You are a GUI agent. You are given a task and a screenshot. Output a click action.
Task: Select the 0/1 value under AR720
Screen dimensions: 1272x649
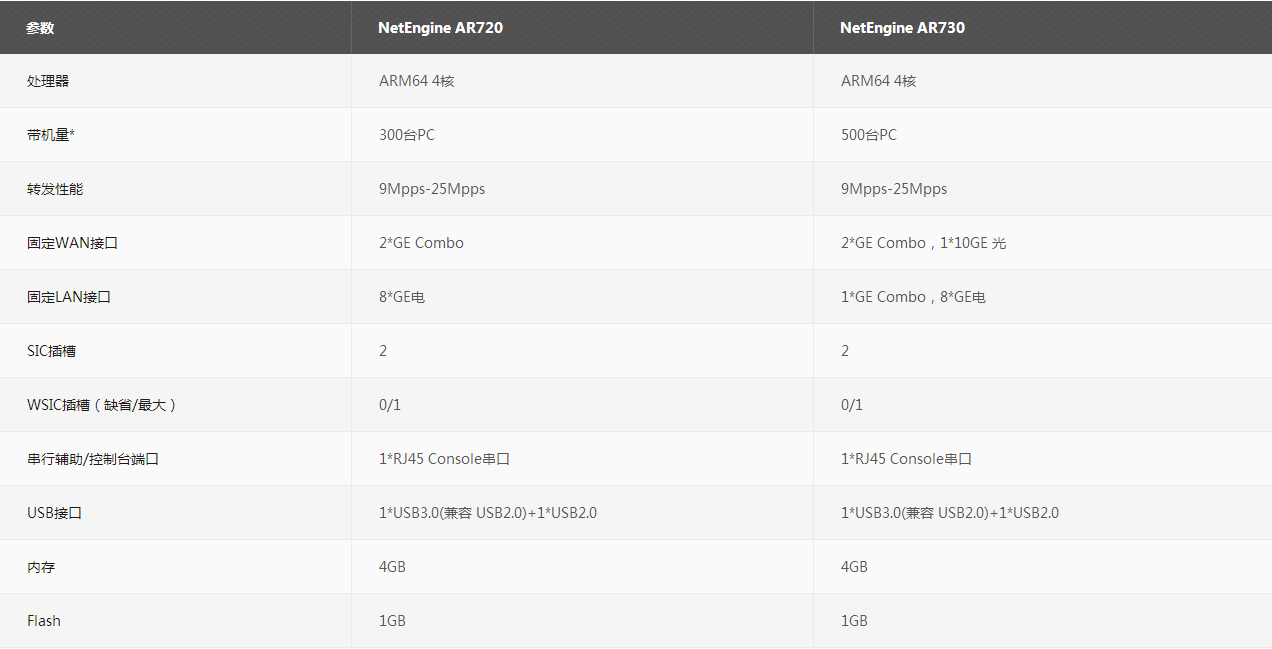point(390,405)
